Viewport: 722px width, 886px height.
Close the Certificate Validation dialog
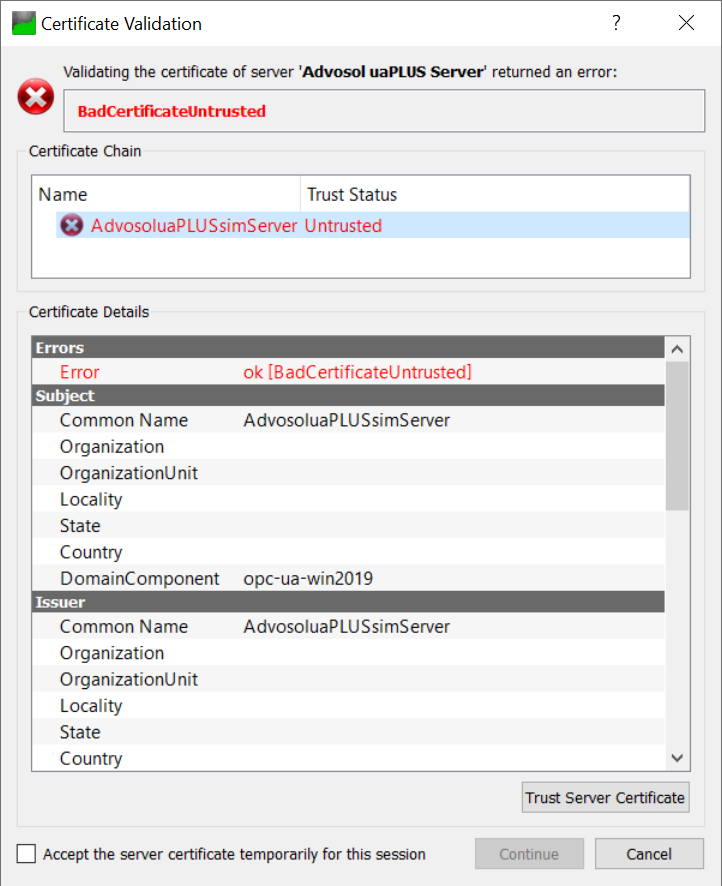click(x=686, y=23)
